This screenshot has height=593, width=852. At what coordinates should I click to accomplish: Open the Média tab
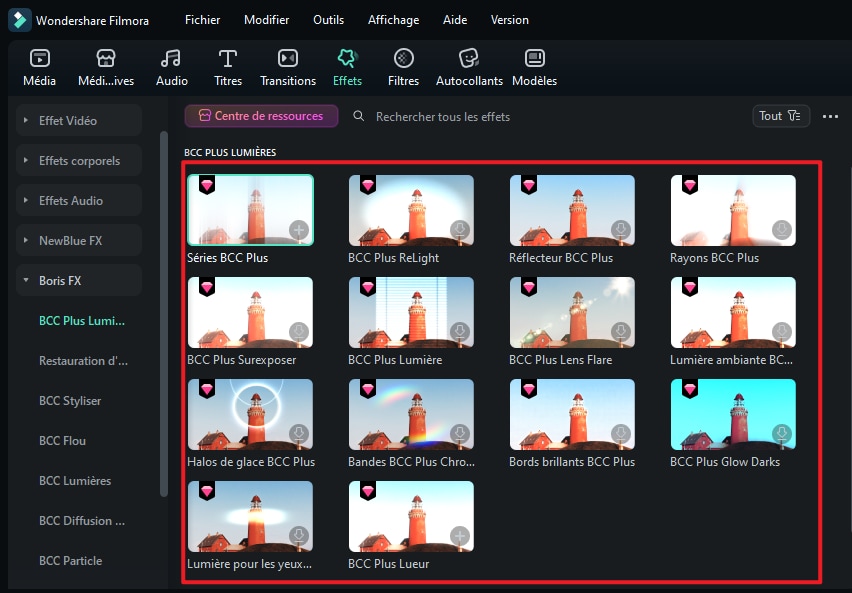pos(40,67)
